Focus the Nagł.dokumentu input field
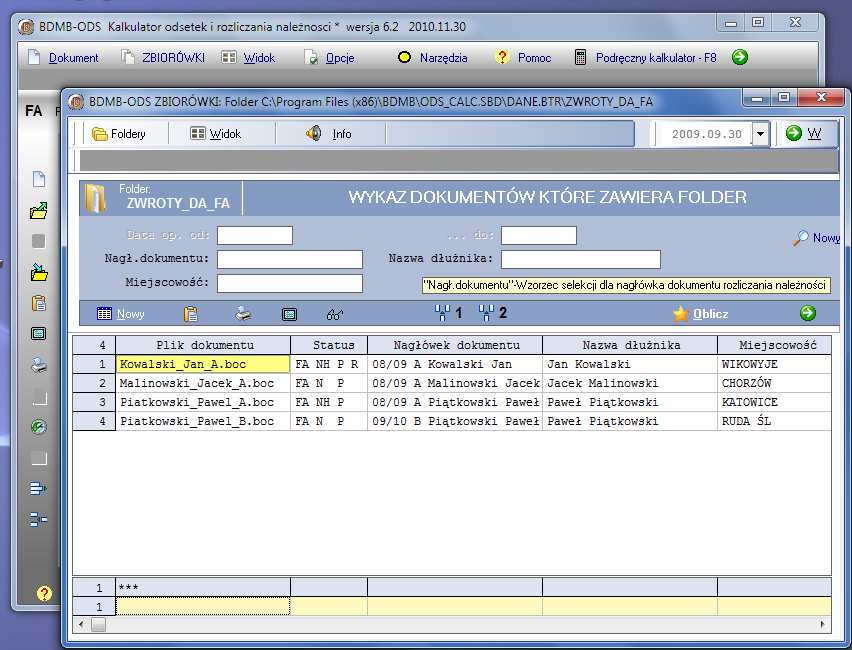Viewport: 852px width, 650px height. pyautogui.click(x=290, y=259)
